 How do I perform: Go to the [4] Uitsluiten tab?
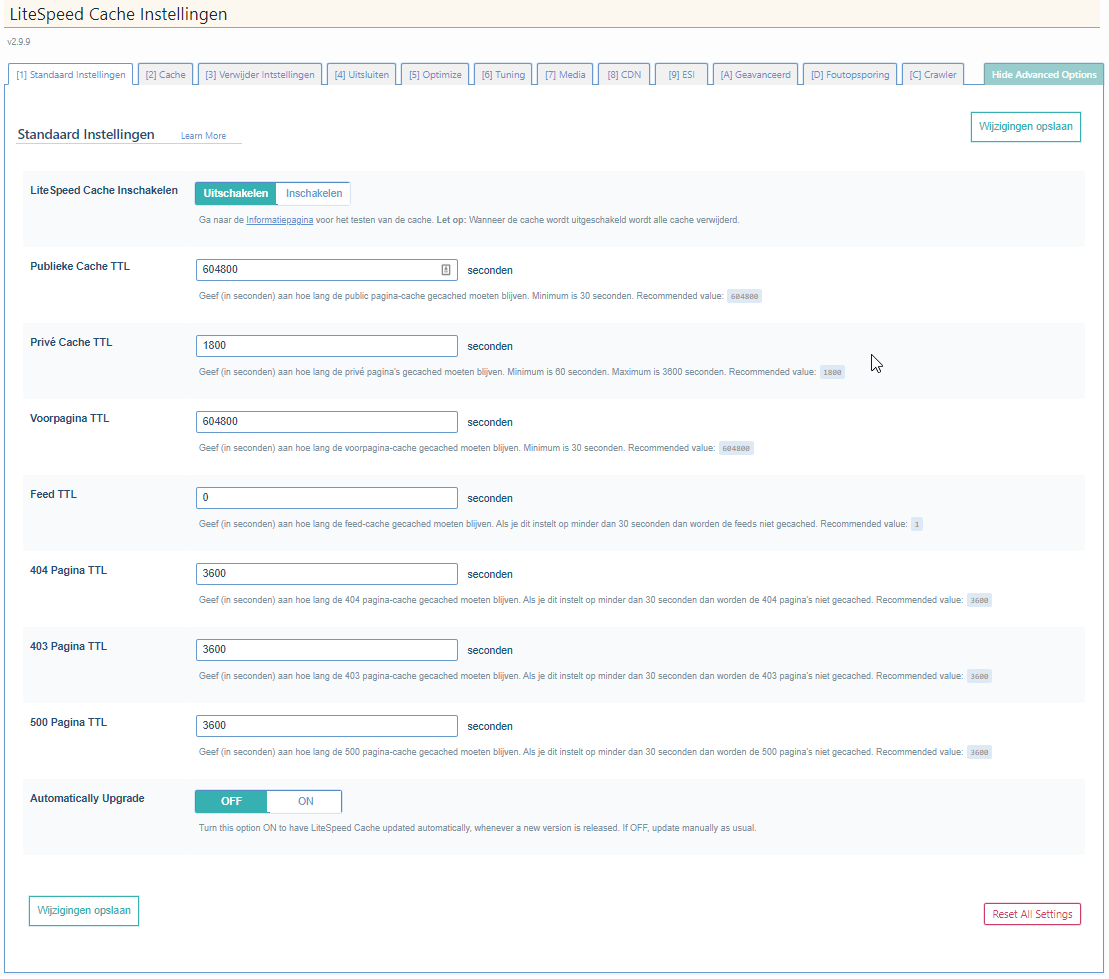pyautogui.click(x=361, y=74)
